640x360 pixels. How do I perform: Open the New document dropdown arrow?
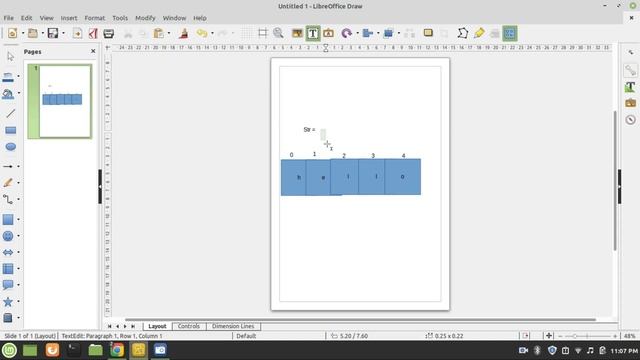(x=23, y=33)
